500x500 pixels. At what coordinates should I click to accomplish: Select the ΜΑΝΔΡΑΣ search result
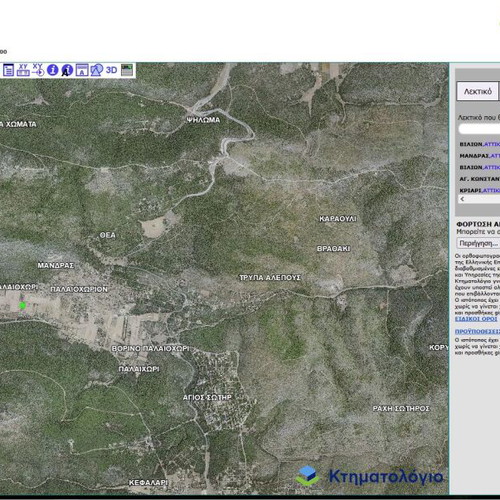(x=479, y=156)
